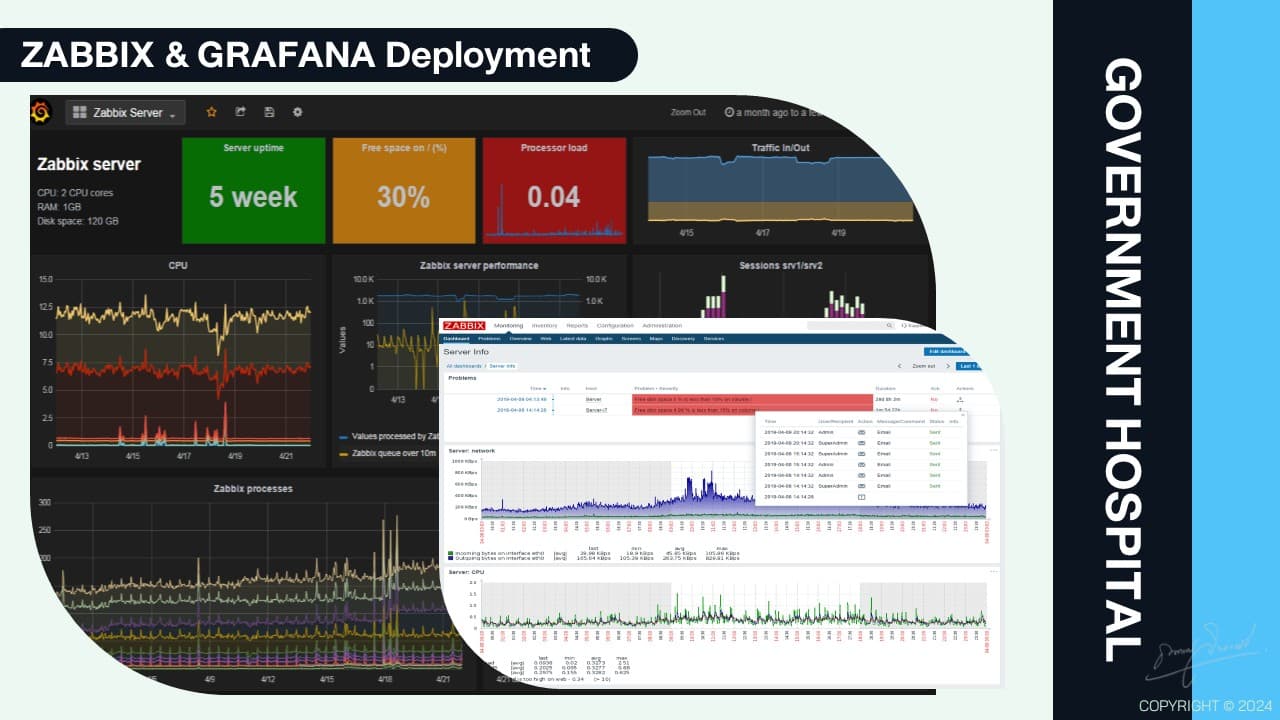Toggle the Values processed by Zabbix legend entry
The height and width of the screenshot is (720, 1280).
pyautogui.click(x=390, y=437)
